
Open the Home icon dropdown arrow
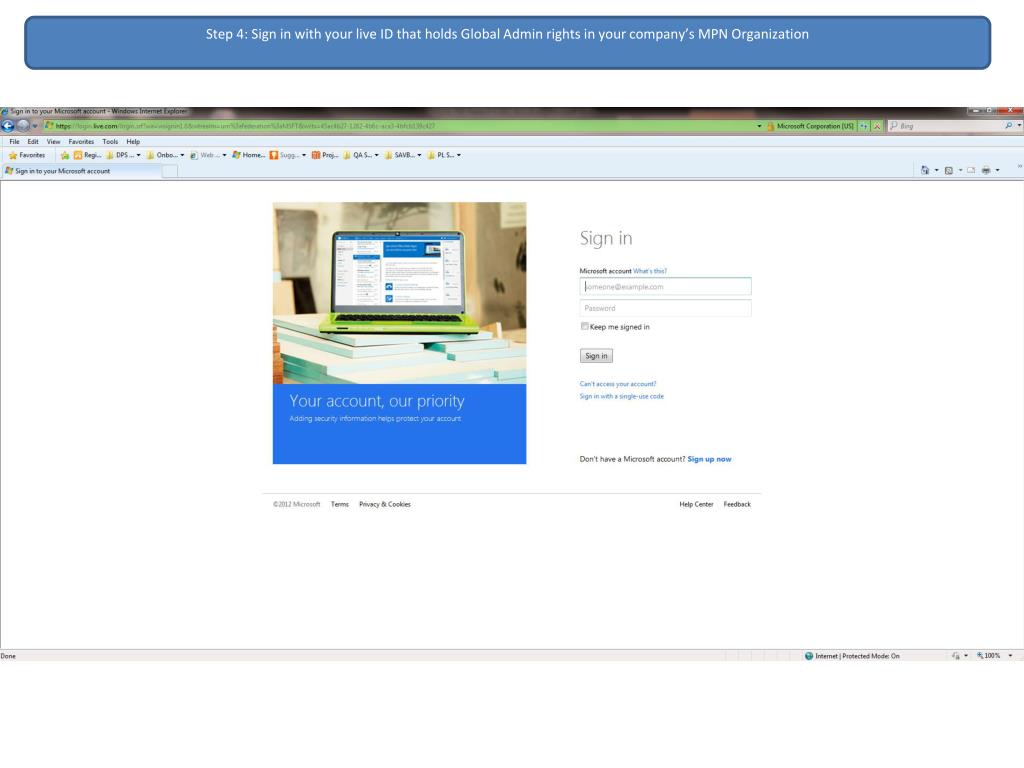pos(936,170)
